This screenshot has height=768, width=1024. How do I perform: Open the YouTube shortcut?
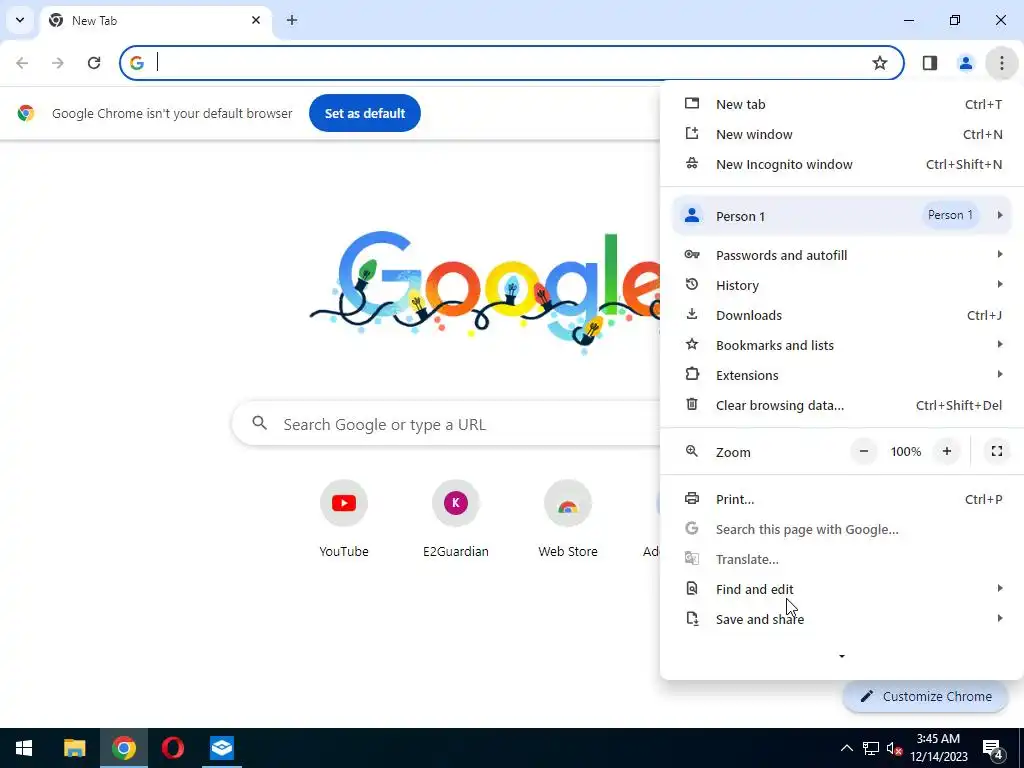click(344, 519)
